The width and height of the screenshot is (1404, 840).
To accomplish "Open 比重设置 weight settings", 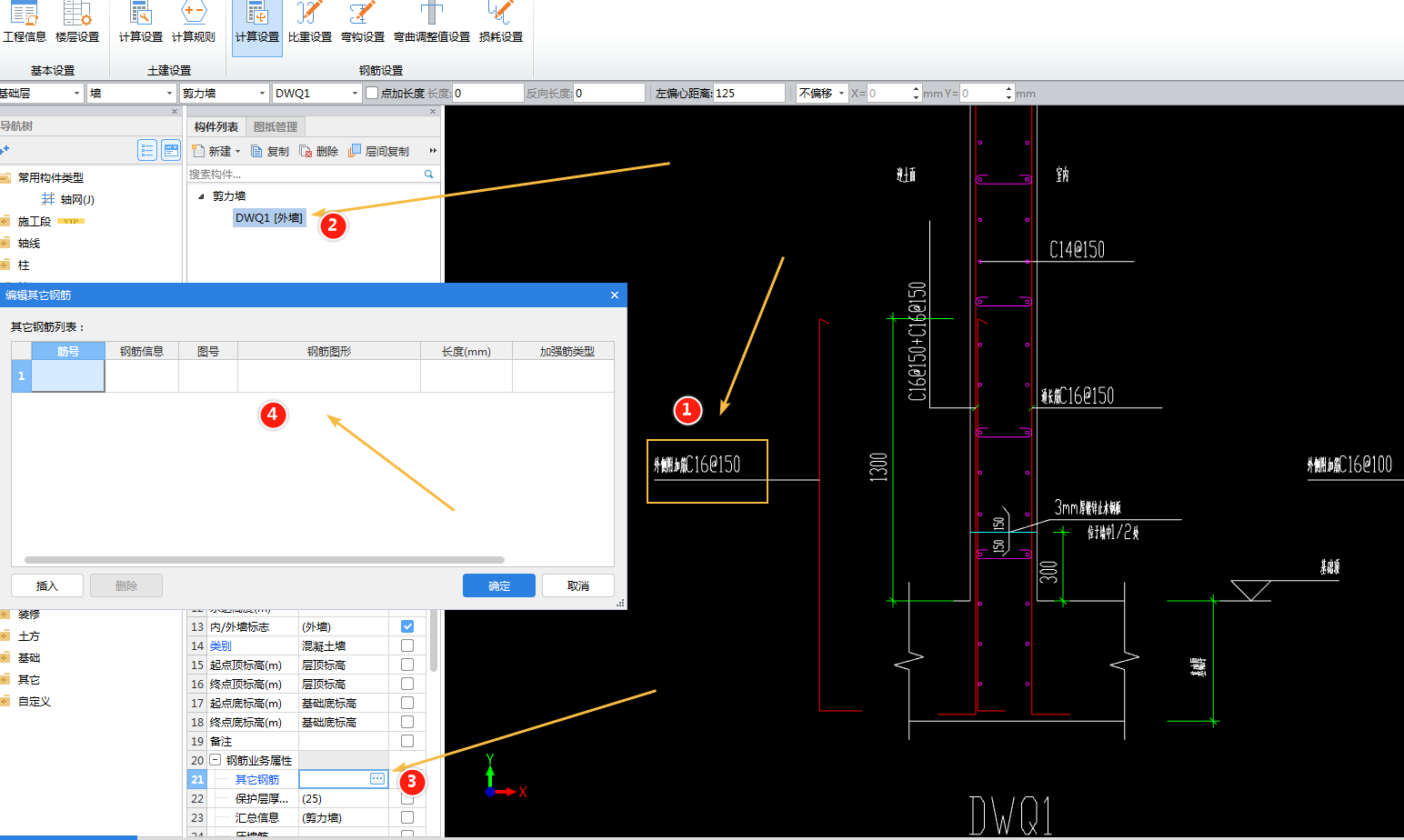I will pos(310,24).
